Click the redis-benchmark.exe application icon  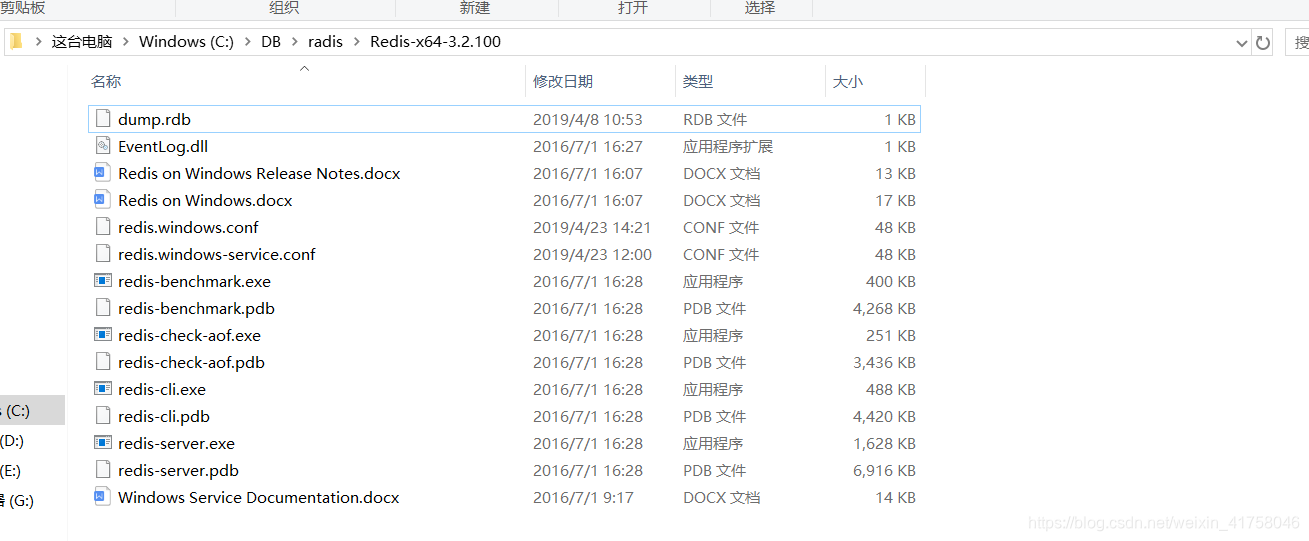(x=102, y=281)
